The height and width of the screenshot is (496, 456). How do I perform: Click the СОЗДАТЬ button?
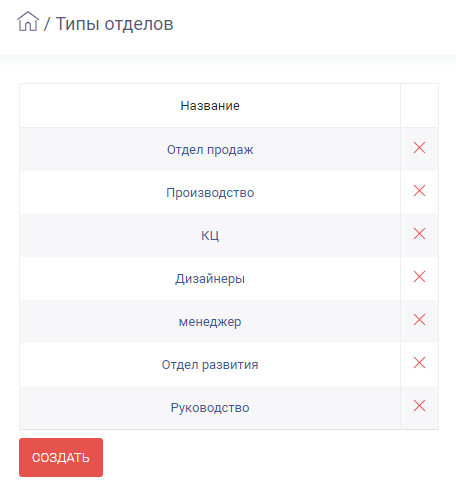(x=61, y=457)
